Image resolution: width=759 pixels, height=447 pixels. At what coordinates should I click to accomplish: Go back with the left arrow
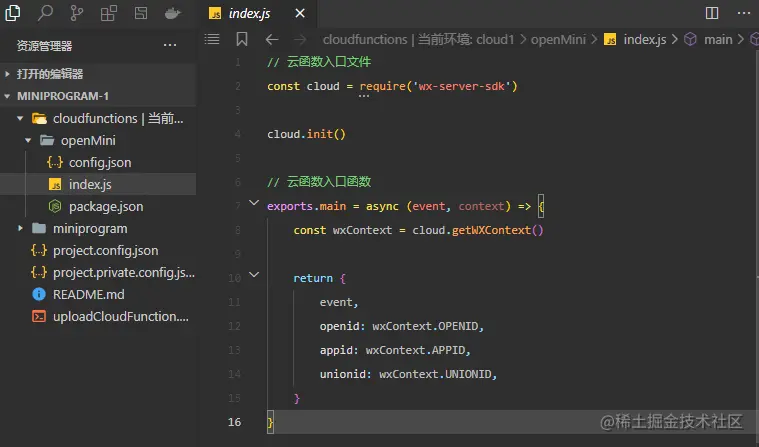tap(272, 39)
